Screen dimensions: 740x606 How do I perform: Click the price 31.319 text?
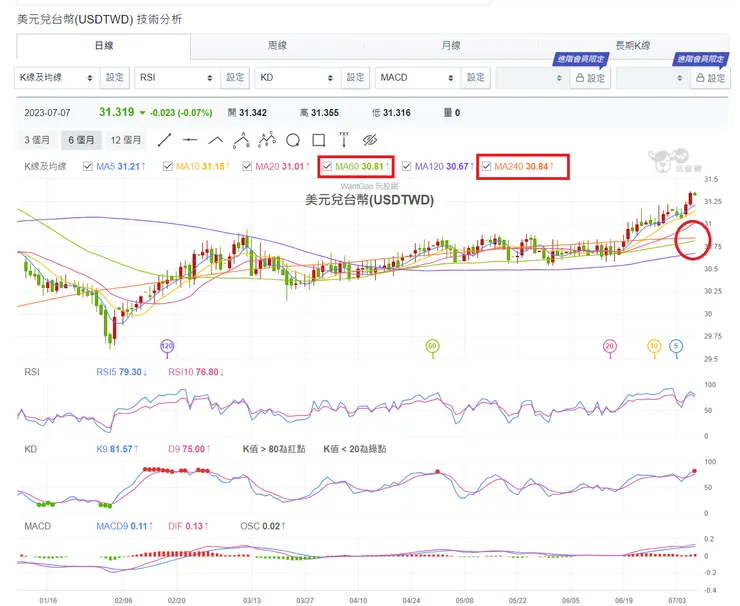tap(117, 112)
